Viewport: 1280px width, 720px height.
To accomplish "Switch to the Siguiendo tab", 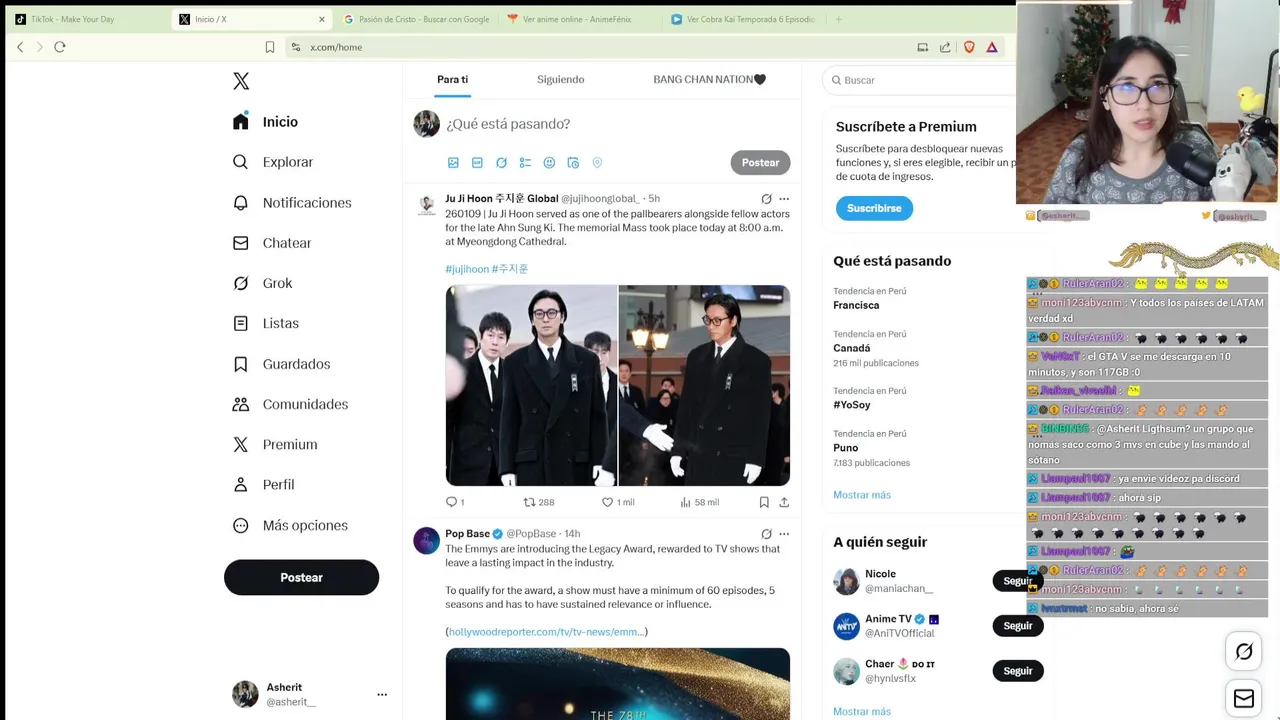I will [560, 80].
